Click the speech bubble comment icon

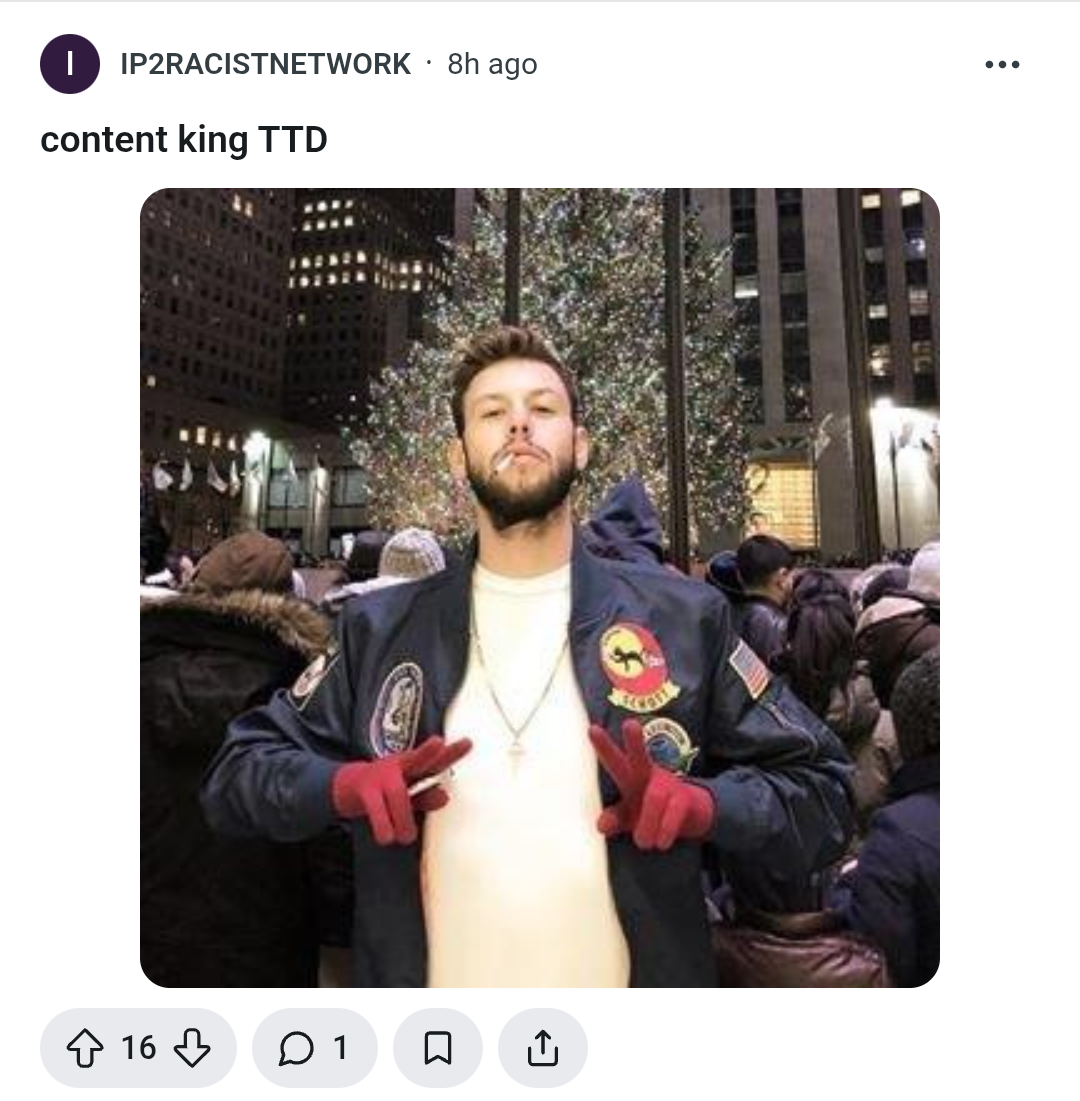click(x=296, y=1048)
